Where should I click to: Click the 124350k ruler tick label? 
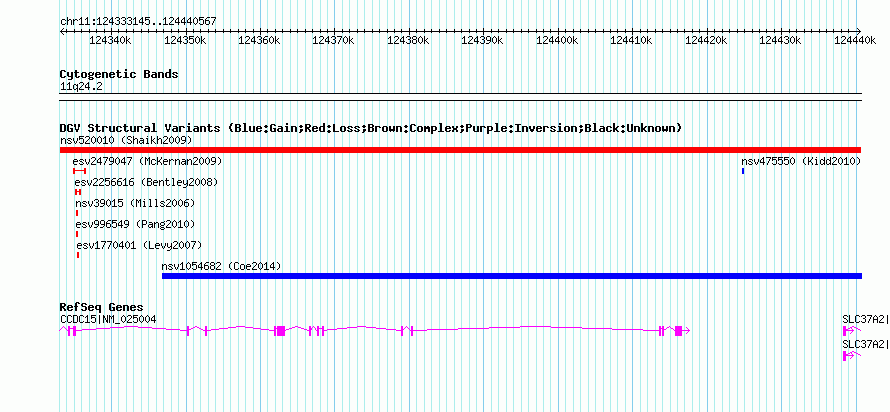[x=185, y=40]
